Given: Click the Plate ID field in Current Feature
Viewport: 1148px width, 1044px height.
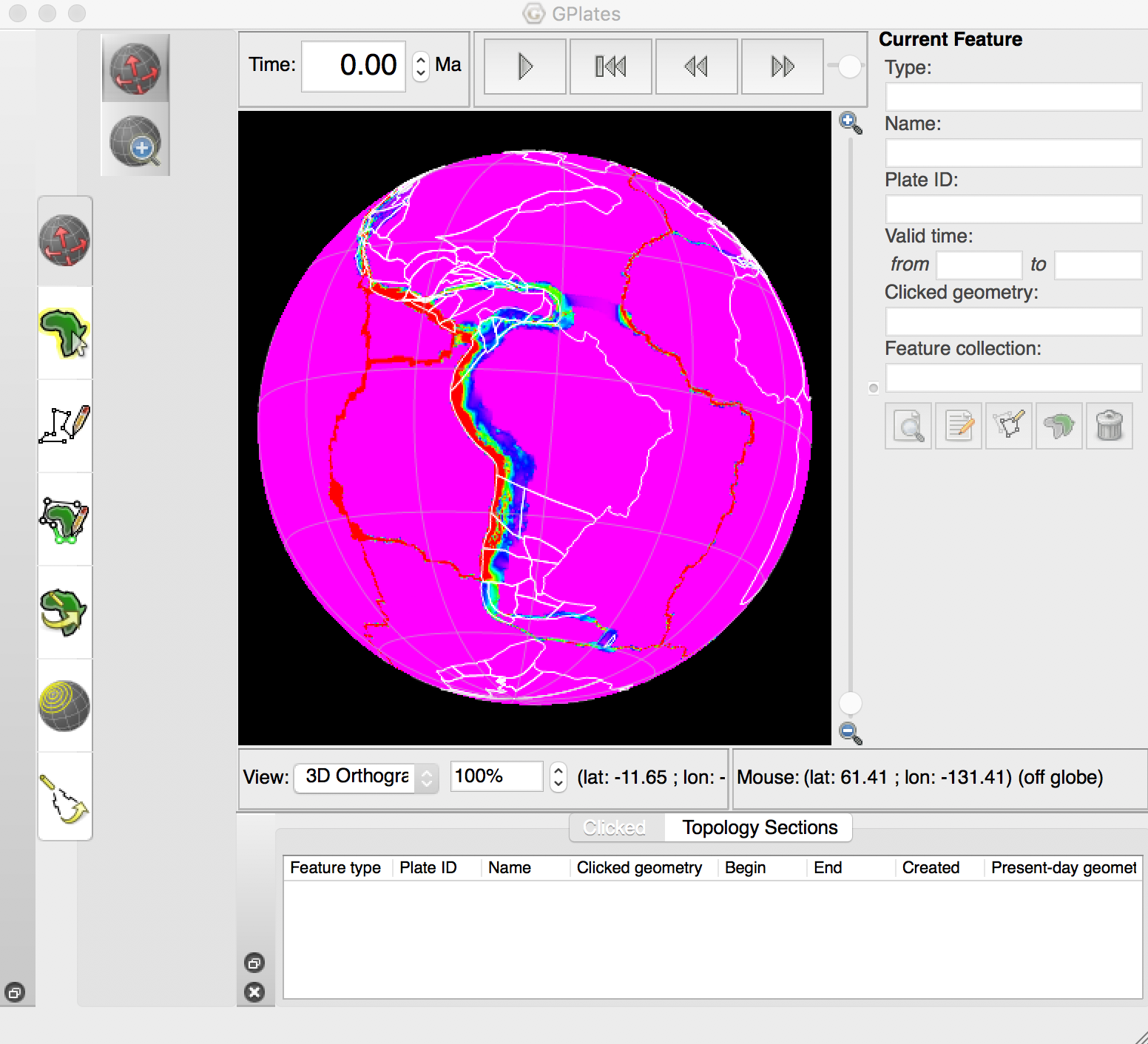Looking at the screenshot, I should [x=1013, y=209].
